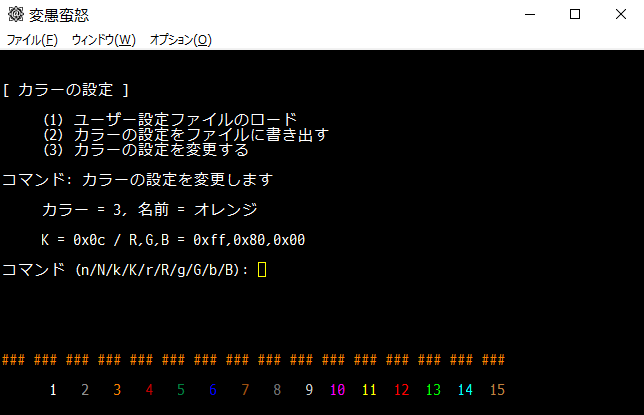This screenshot has width=644, height=415.
Task: Click option (1) ユーザー設定ファイルのロード
Action: (x=170, y=120)
